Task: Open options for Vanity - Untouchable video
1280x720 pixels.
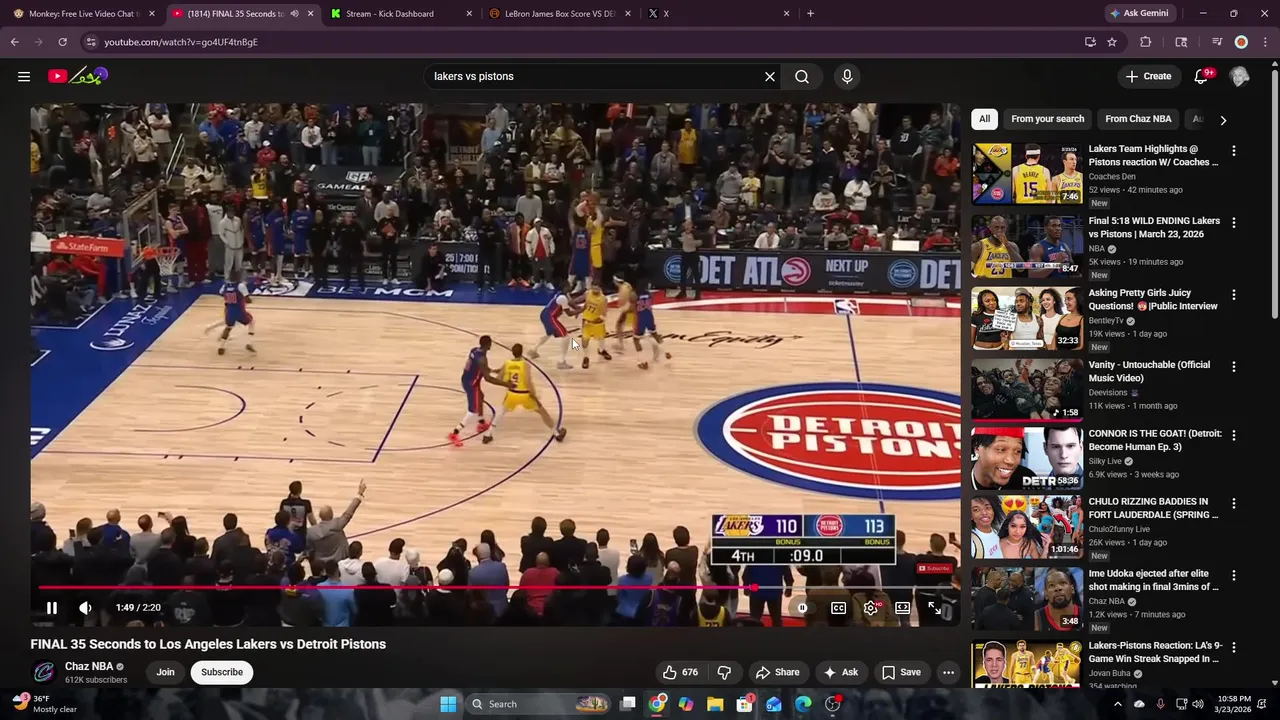Action: (1233, 367)
